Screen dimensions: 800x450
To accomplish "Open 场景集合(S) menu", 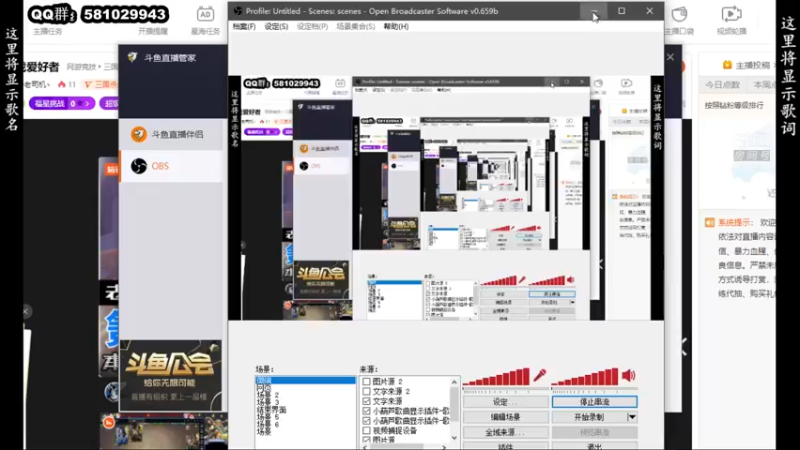I will point(356,27).
